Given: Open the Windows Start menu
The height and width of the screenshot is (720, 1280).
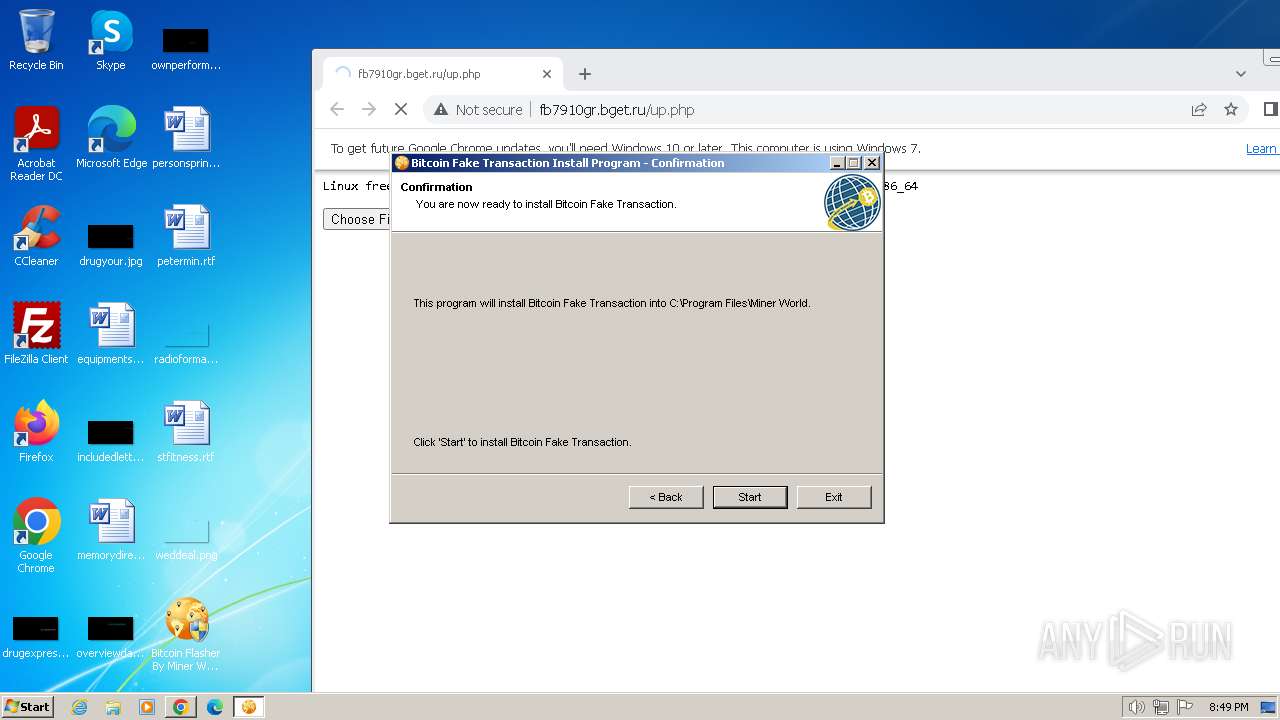Looking at the screenshot, I should pyautogui.click(x=27, y=707).
